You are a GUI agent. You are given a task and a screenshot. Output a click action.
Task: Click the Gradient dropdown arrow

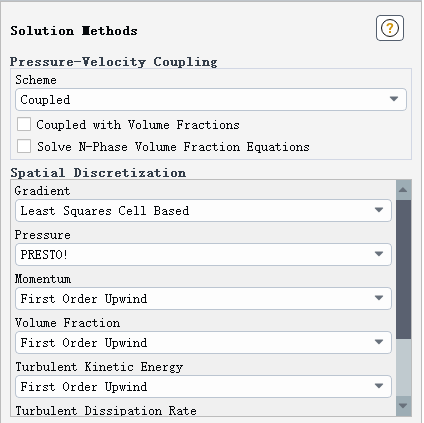click(x=379, y=210)
